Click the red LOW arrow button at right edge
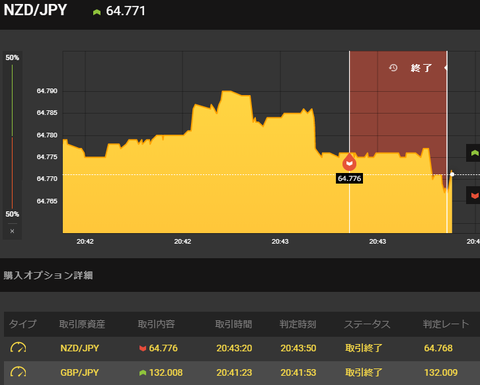480x385 pixels. click(x=474, y=195)
